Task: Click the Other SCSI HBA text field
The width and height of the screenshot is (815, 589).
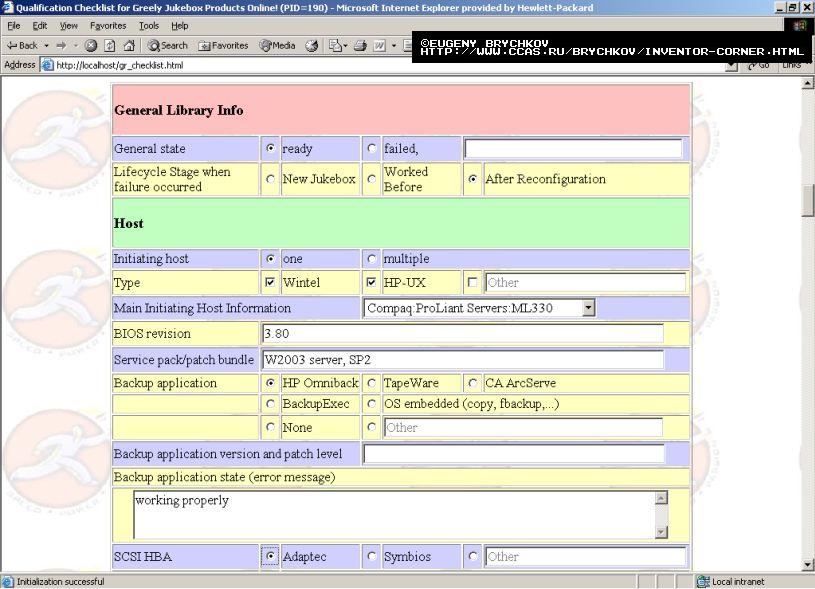Action: click(585, 556)
